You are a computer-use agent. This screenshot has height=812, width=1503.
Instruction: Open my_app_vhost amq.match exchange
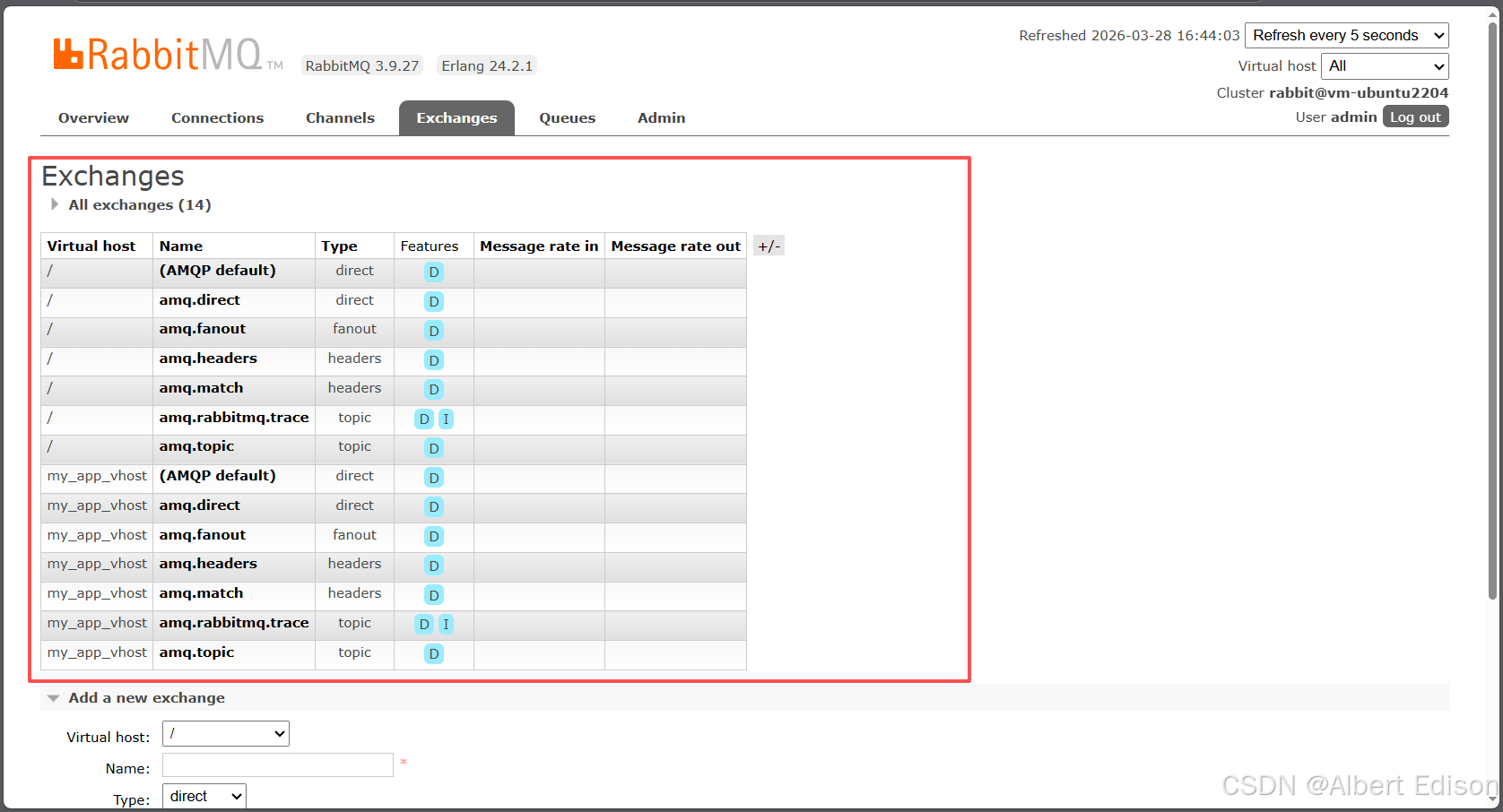click(201, 593)
